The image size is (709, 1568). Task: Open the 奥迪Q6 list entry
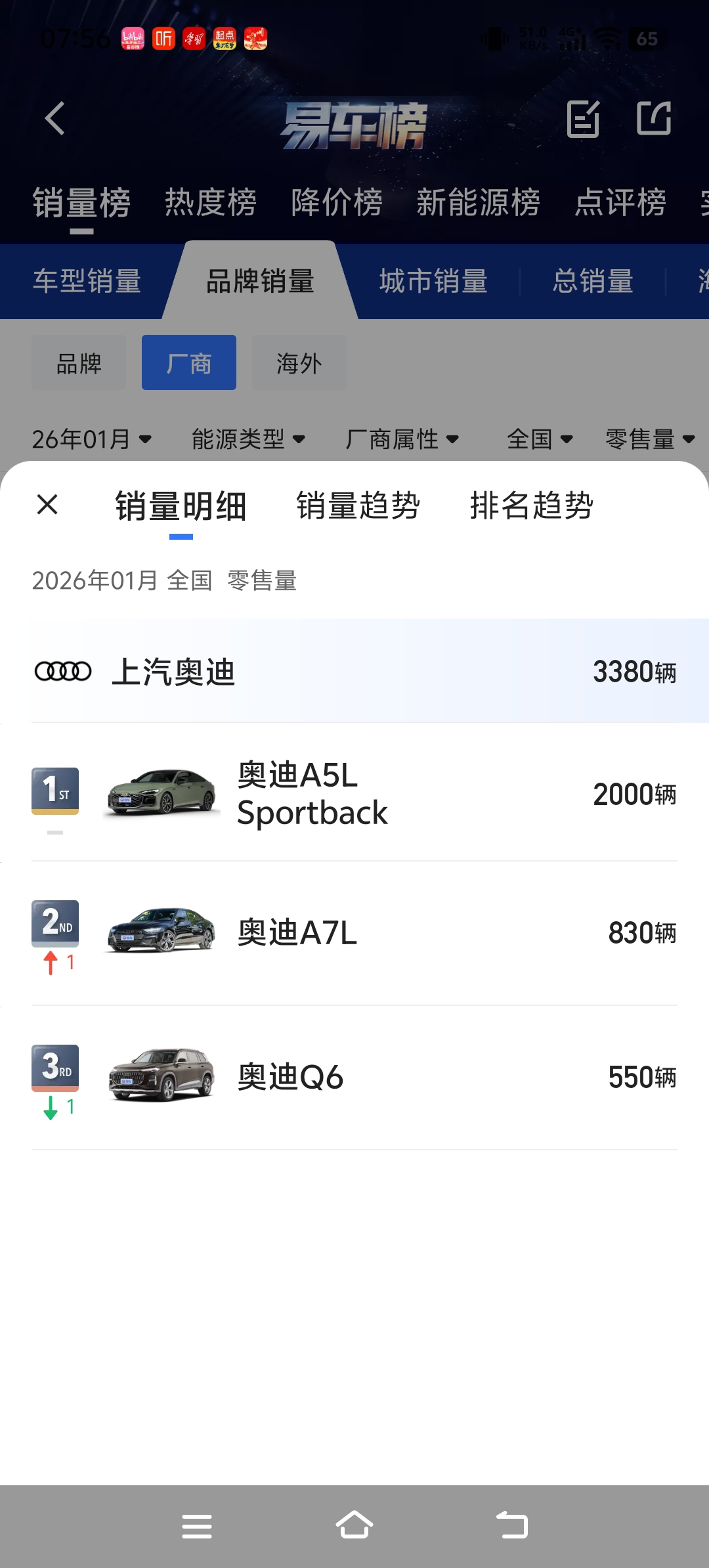pyautogui.click(x=354, y=1078)
